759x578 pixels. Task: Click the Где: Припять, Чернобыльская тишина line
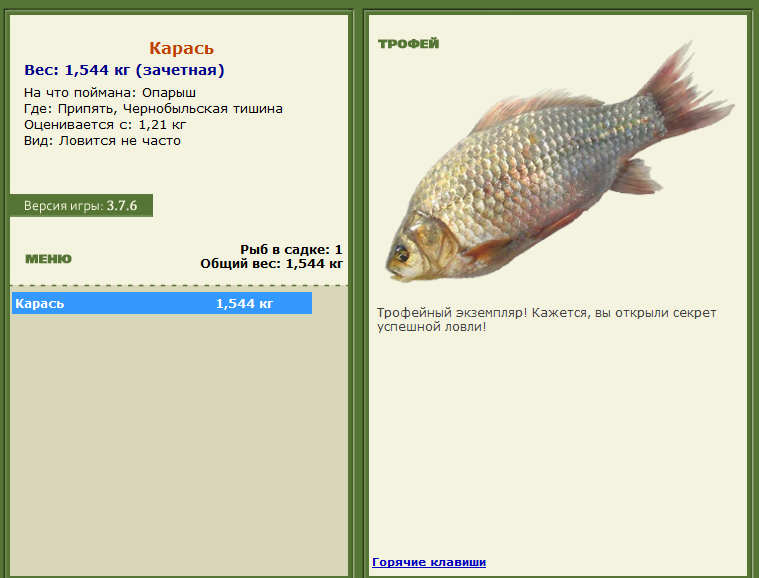pyautogui.click(x=153, y=108)
